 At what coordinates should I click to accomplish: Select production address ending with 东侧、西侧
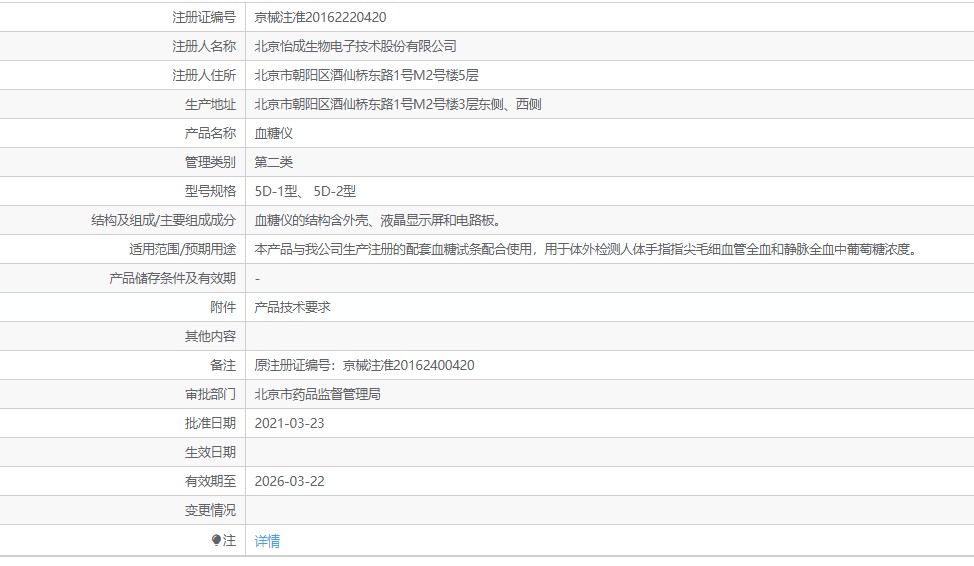point(398,104)
